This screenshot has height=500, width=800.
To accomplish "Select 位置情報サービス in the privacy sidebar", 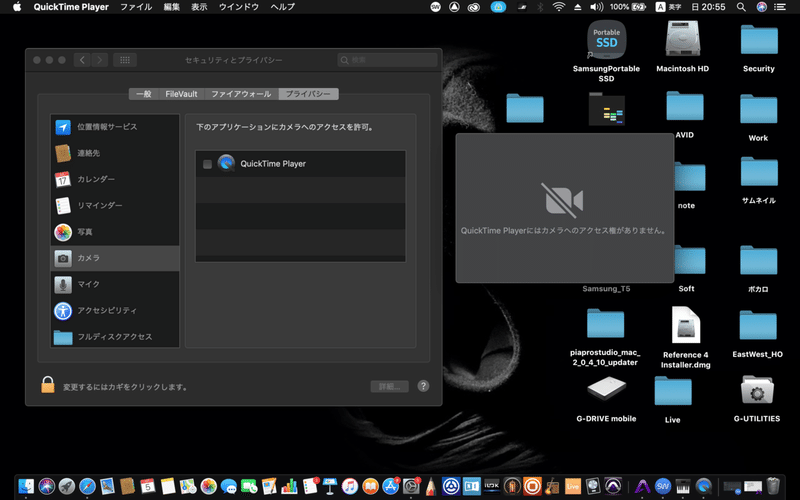I will (115, 127).
